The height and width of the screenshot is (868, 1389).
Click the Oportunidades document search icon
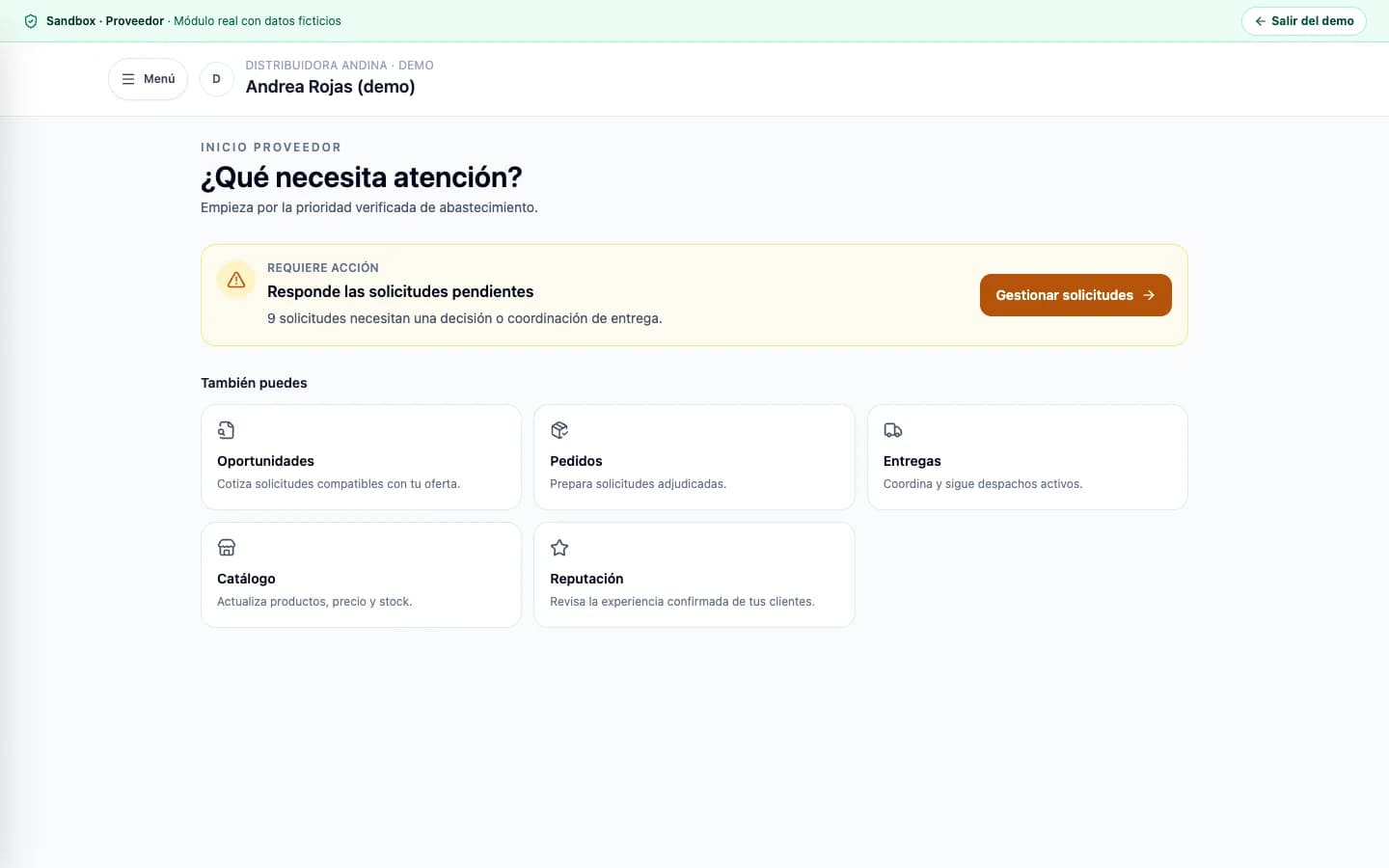[x=227, y=430]
